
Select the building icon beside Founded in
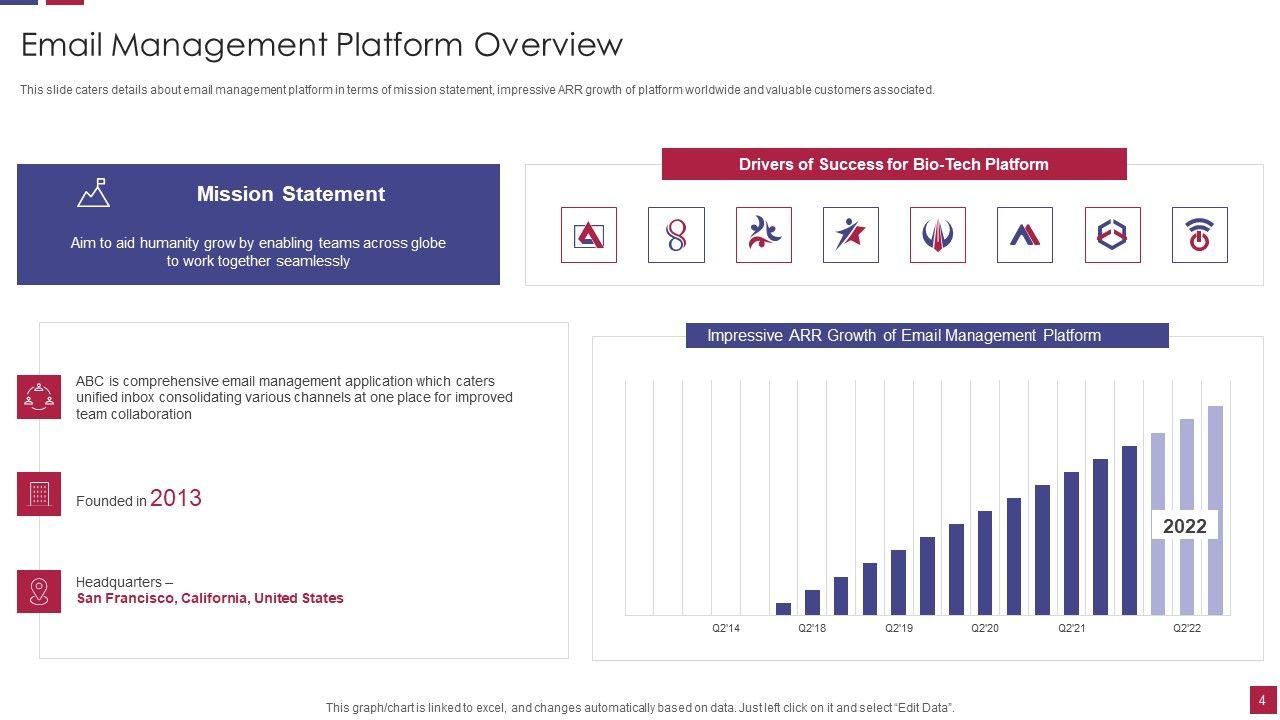pyautogui.click(x=39, y=494)
